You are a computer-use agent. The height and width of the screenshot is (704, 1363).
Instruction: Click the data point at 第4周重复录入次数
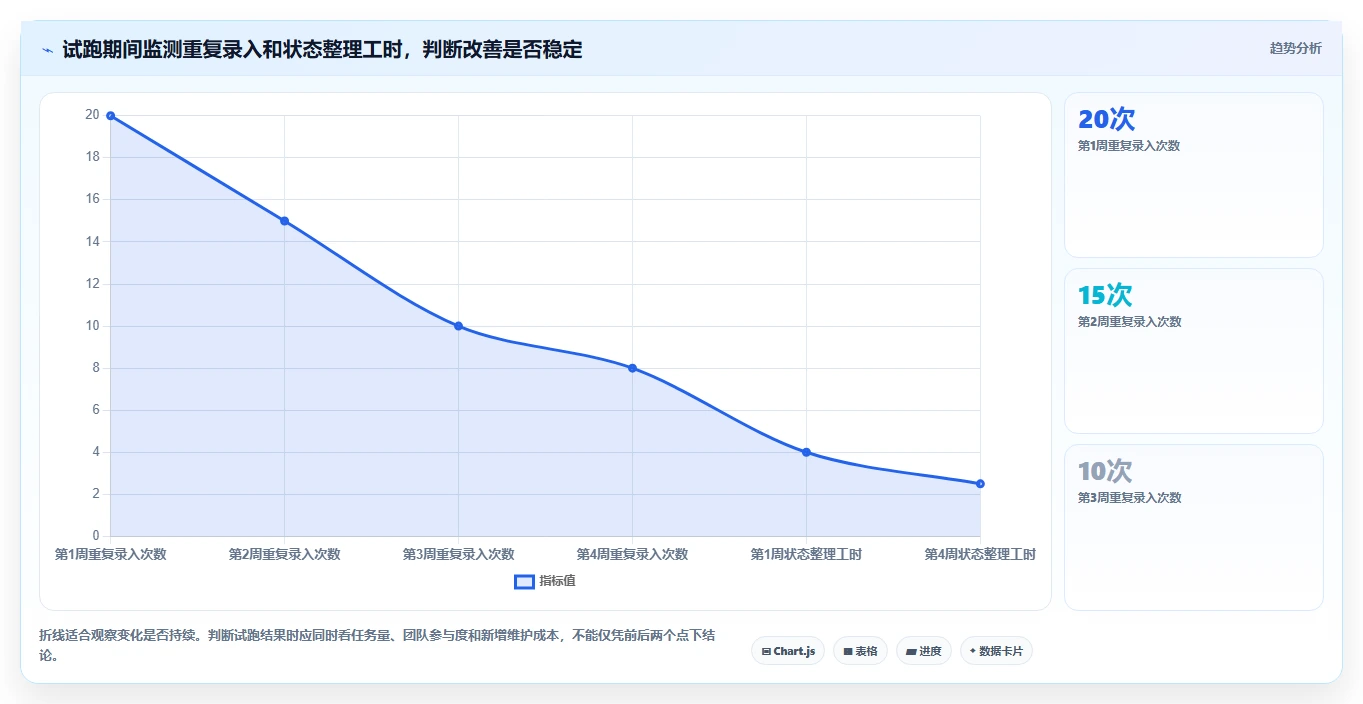[x=632, y=368]
